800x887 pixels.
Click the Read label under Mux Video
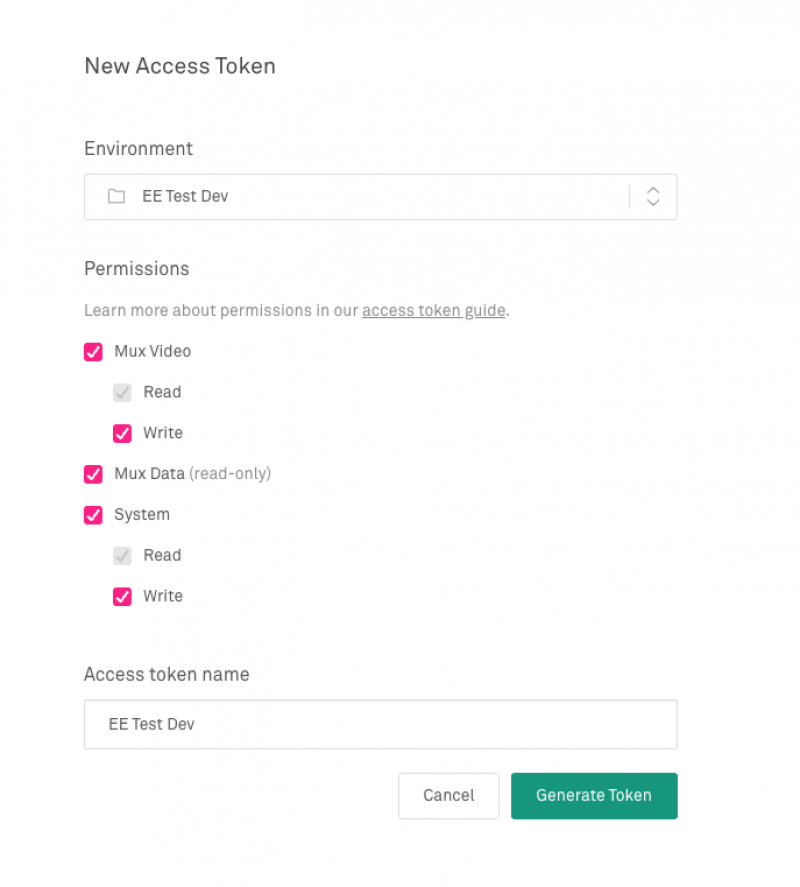point(162,392)
